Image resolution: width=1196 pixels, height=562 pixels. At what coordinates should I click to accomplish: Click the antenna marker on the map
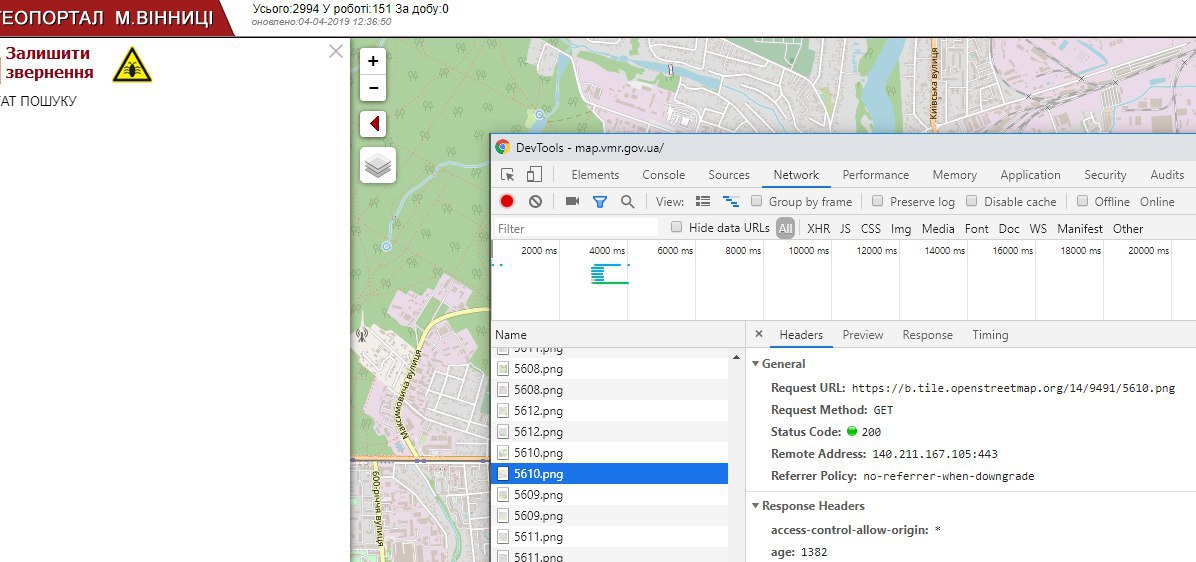(x=362, y=333)
